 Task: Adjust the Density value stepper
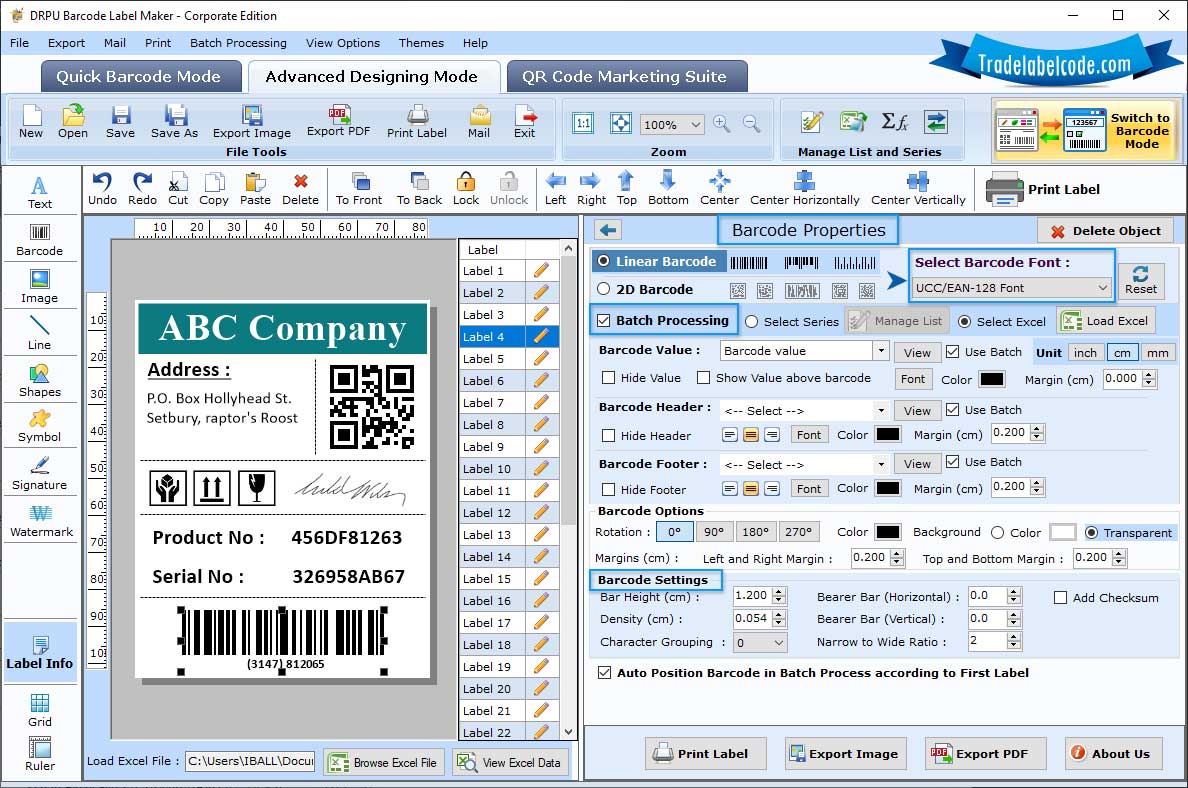tap(779, 619)
